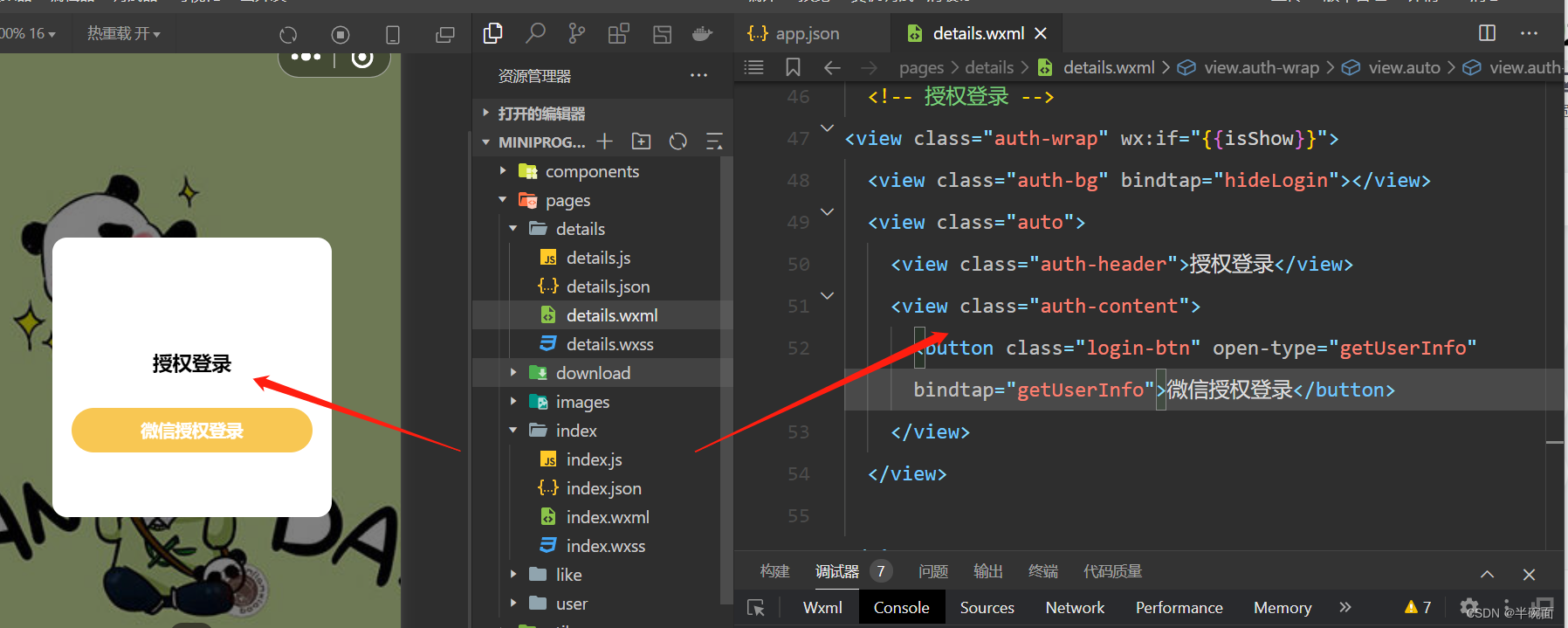Open the Explorer files icon

pos(493,33)
